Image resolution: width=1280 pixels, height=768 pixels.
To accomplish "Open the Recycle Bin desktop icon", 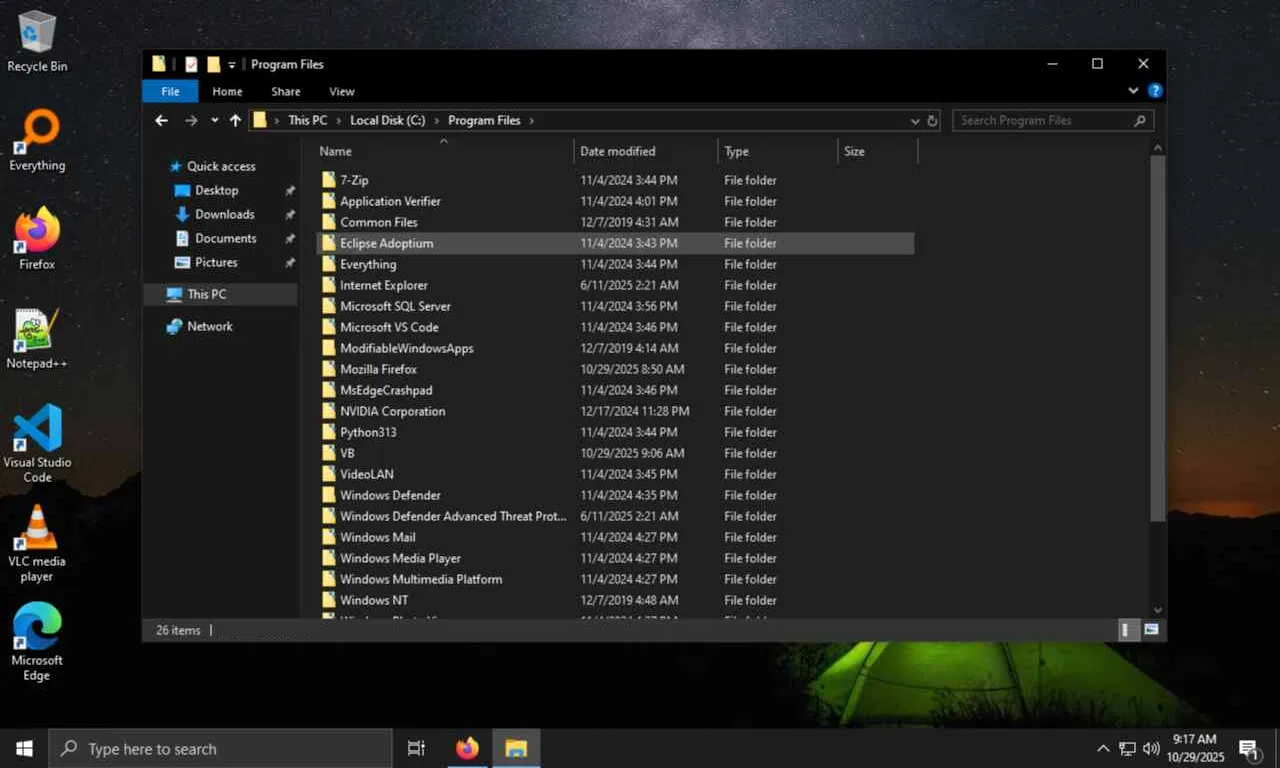I will coord(37,41).
